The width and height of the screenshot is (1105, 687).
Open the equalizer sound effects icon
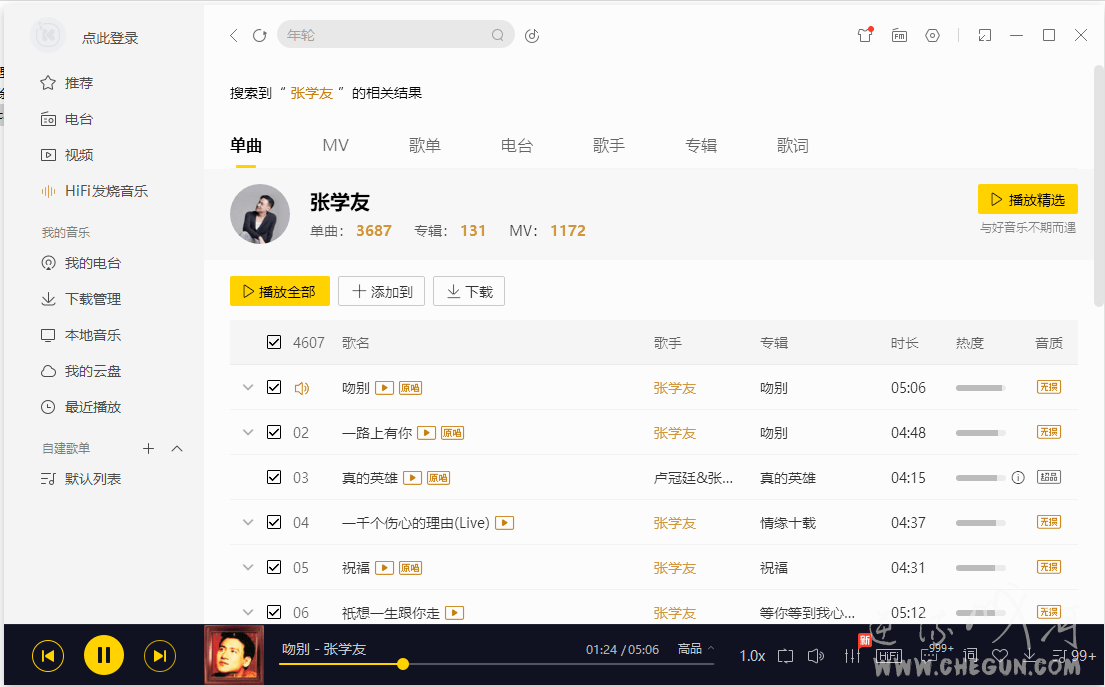[x=853, y=655]
